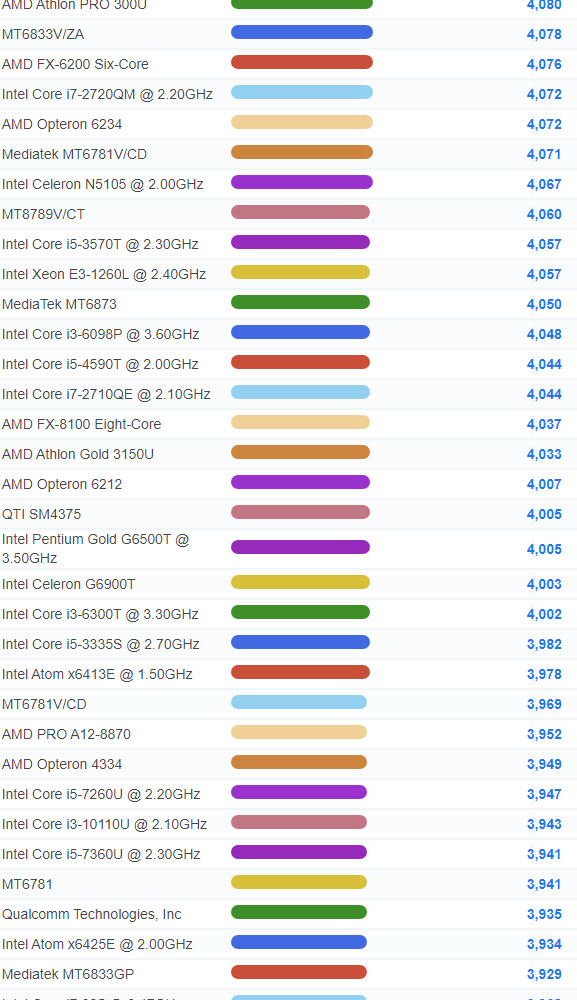
Task: Select Mediatek MT6833GP link
Action: click(x=68, y=974)
